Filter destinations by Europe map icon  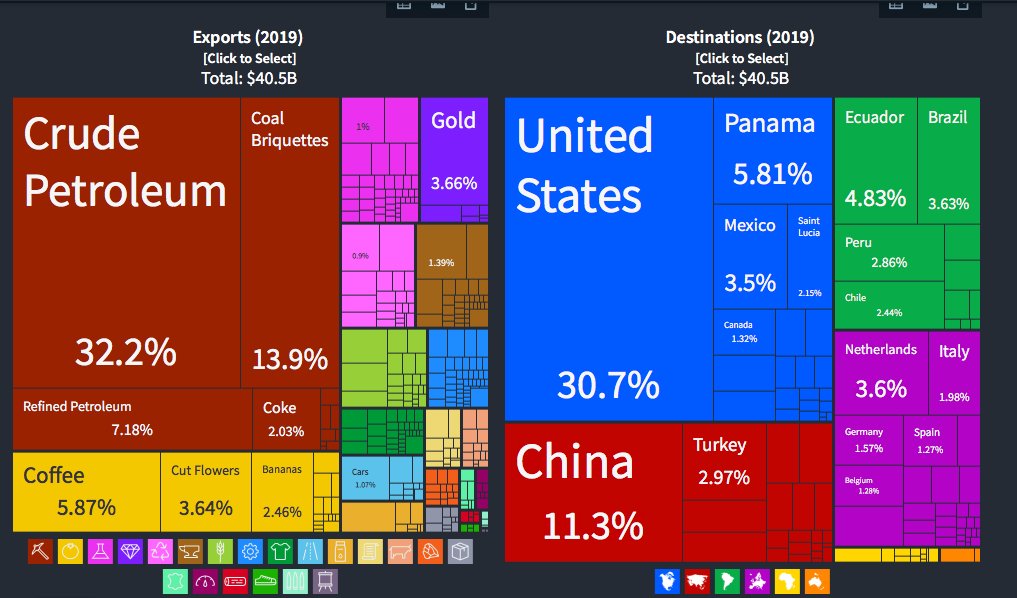click(x=757, y=581)
